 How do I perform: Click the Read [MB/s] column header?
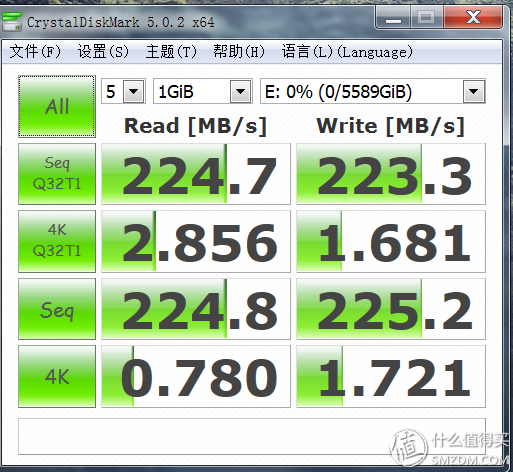[195, 126]
